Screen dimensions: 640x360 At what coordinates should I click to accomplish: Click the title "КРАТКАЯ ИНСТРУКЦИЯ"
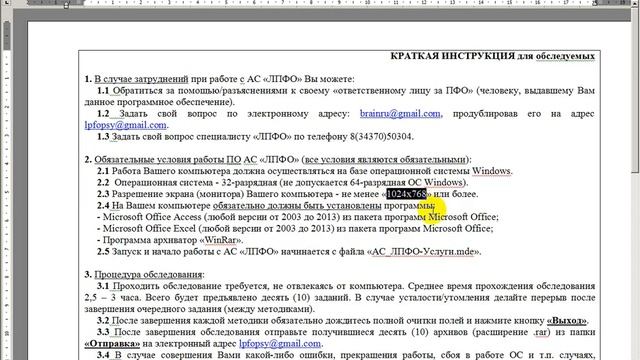pyautogui.click(x=452, y=56)
